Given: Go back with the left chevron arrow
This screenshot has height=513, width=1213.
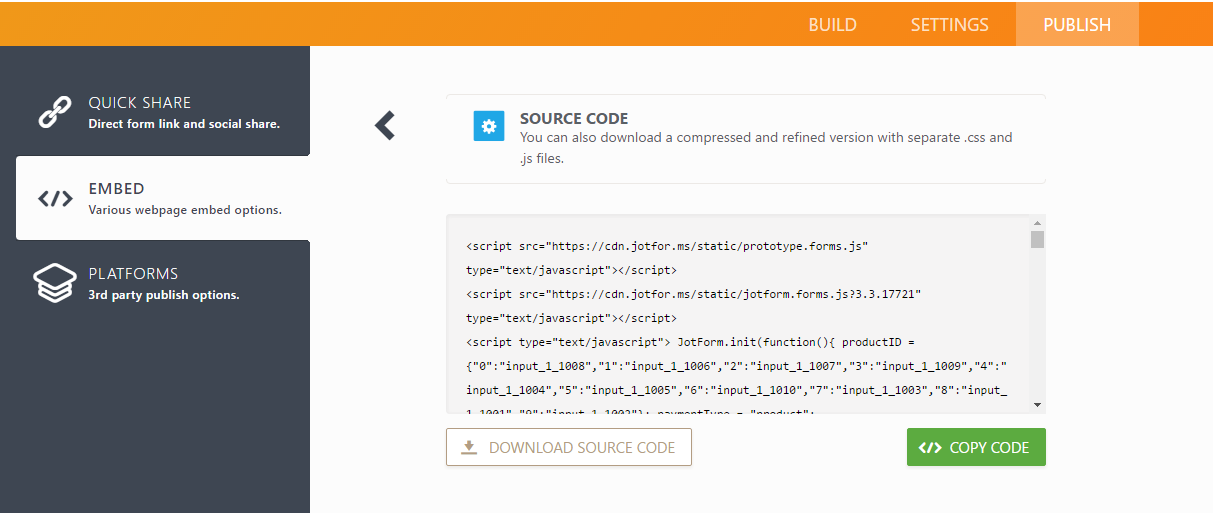Looking at the screenshot, I should [385, 125].
